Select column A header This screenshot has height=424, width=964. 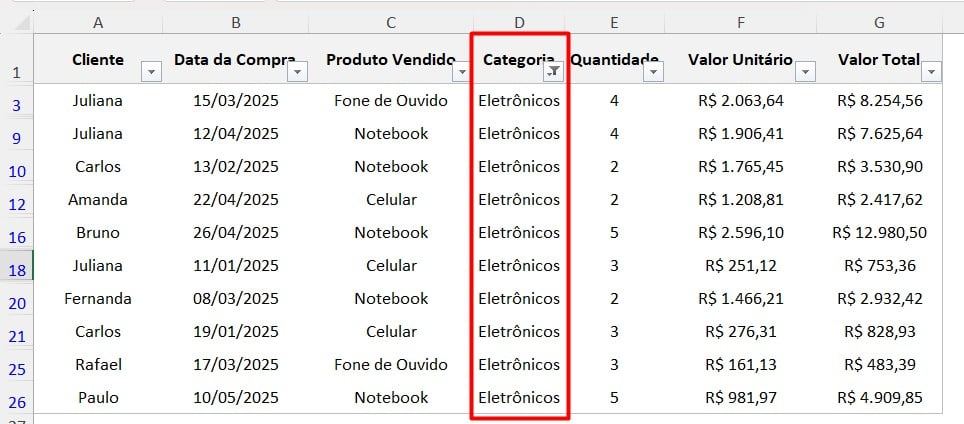point(98,23)
